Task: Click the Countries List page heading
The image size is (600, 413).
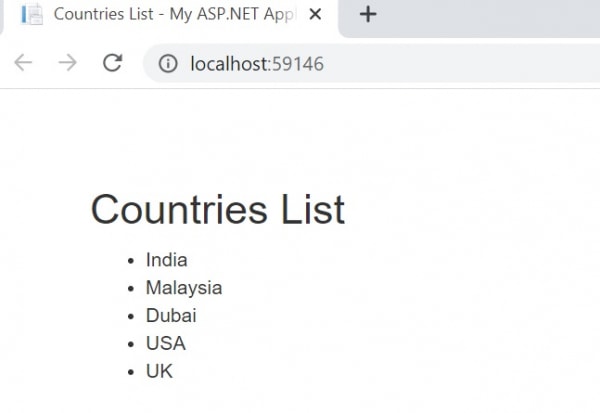Action: click(x=217, y=210)
